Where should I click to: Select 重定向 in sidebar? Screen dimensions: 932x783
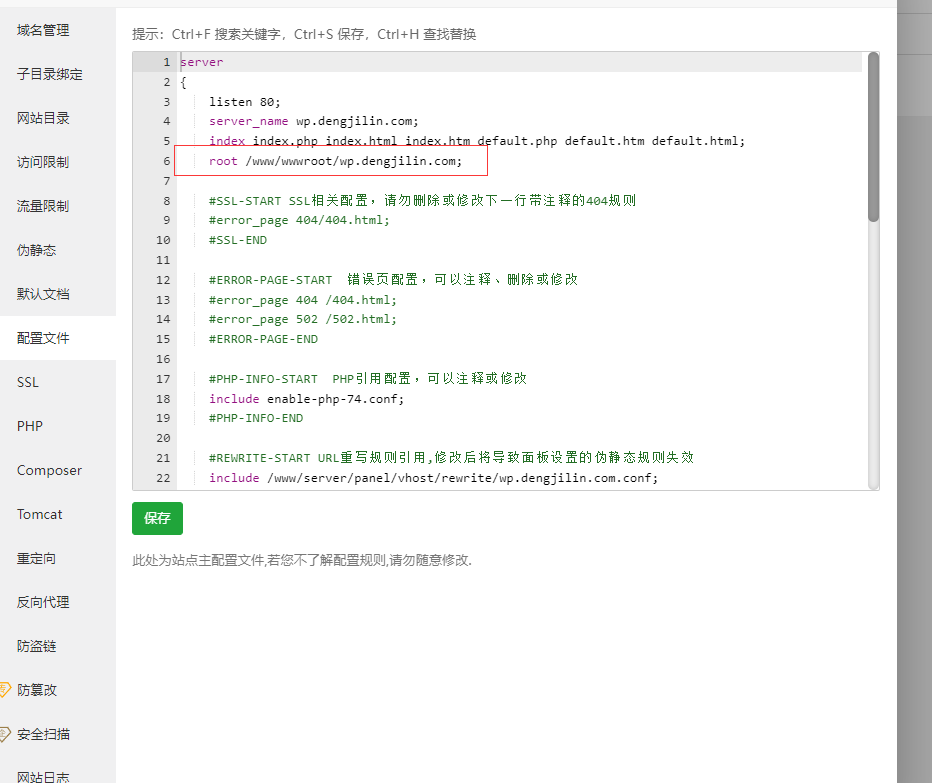coord(36,558)
